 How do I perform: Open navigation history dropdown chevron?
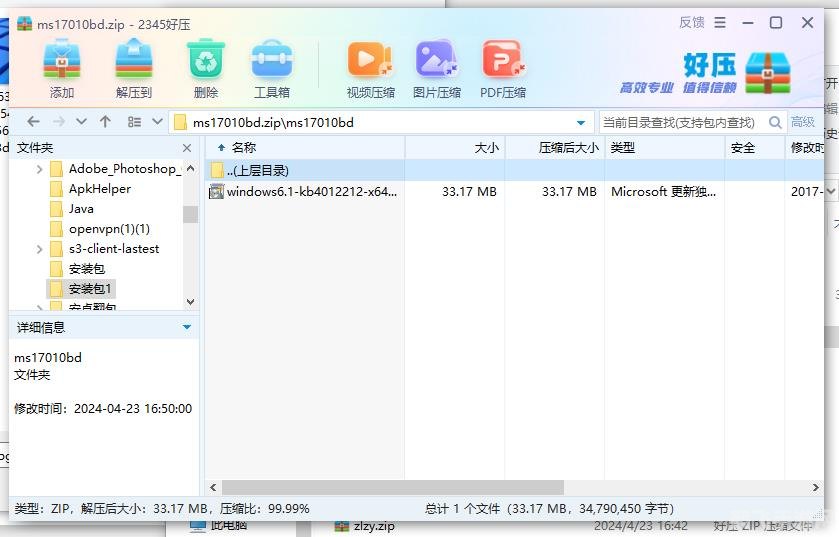click(x=81, y=122)
